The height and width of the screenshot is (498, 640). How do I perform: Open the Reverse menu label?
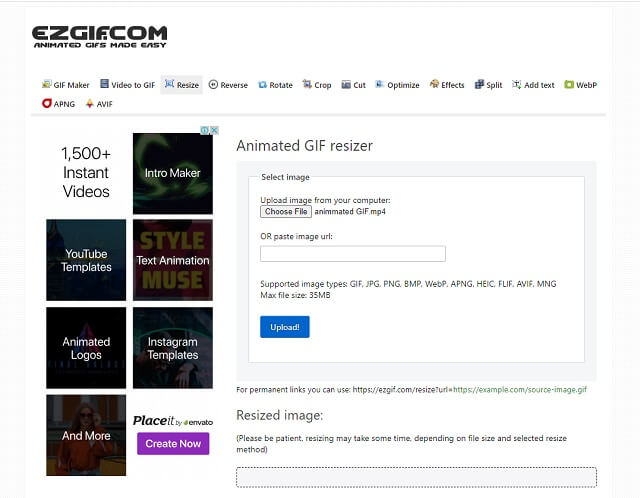(x=234, y=85)
